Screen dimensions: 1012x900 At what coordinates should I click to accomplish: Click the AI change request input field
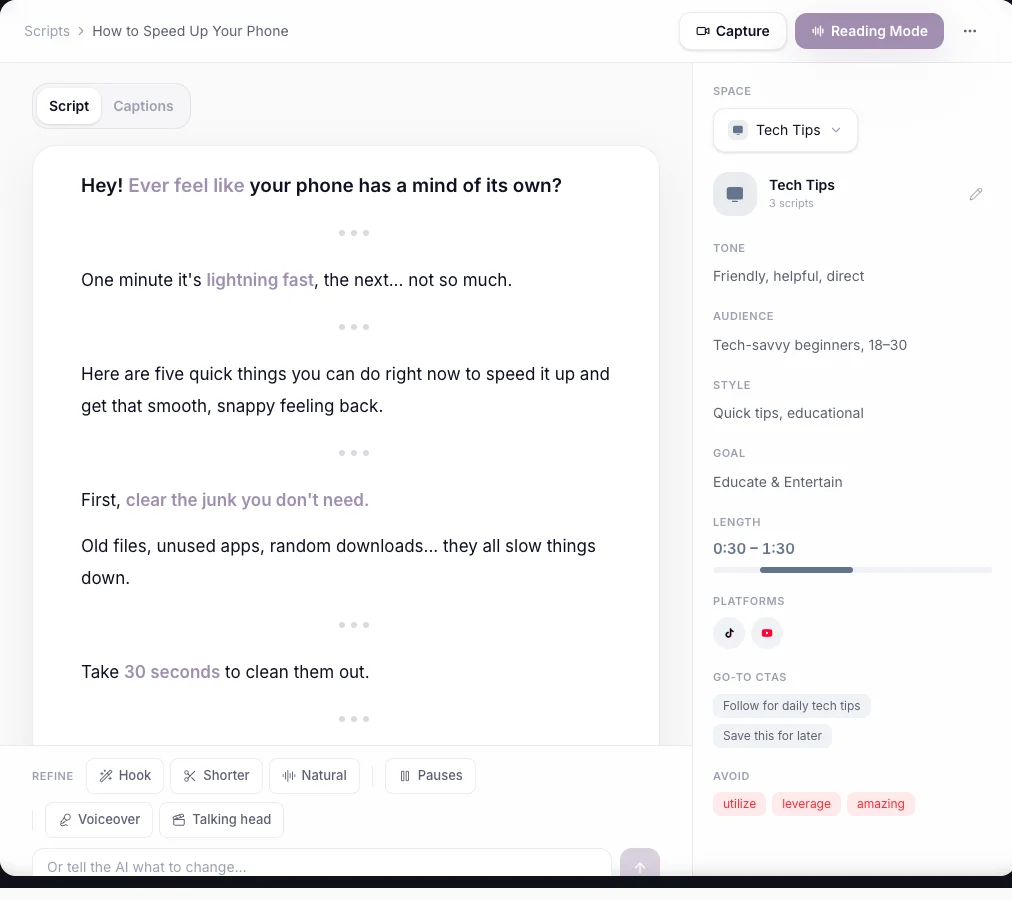tap(321, 865)
